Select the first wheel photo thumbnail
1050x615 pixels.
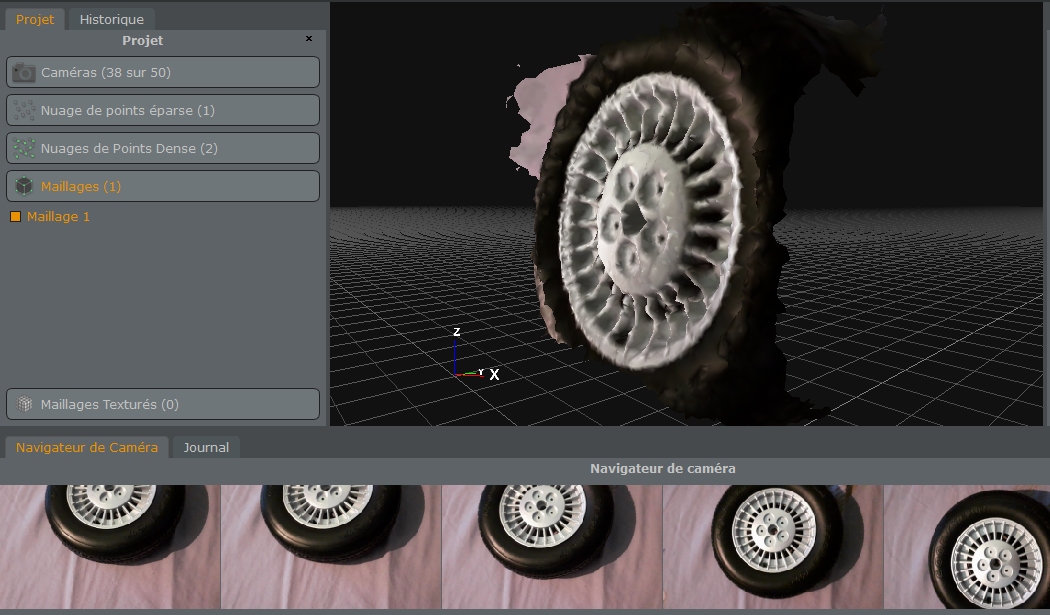tap(110, 547)
